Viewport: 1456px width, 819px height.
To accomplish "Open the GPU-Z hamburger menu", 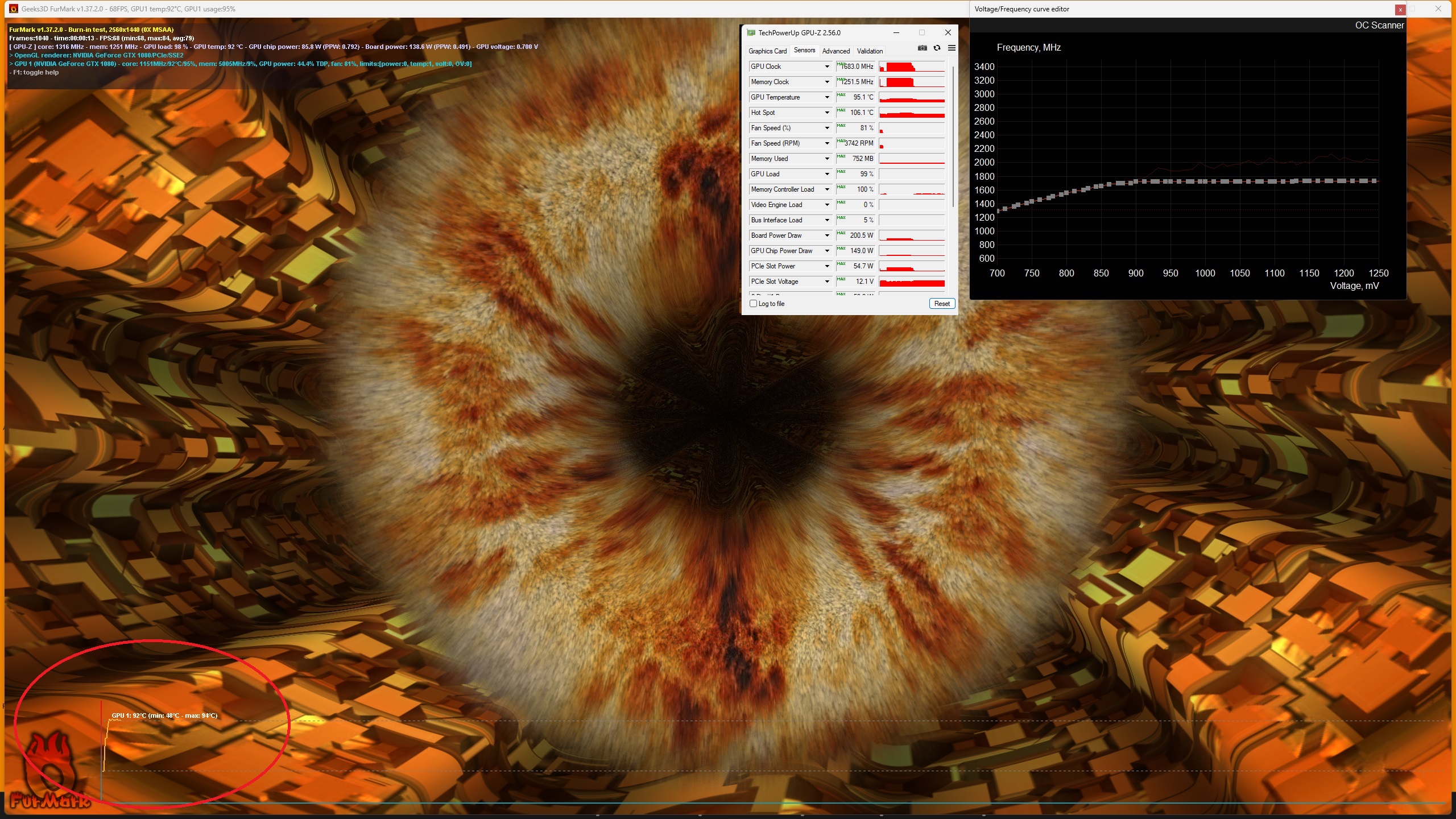I will click(952, 48).
